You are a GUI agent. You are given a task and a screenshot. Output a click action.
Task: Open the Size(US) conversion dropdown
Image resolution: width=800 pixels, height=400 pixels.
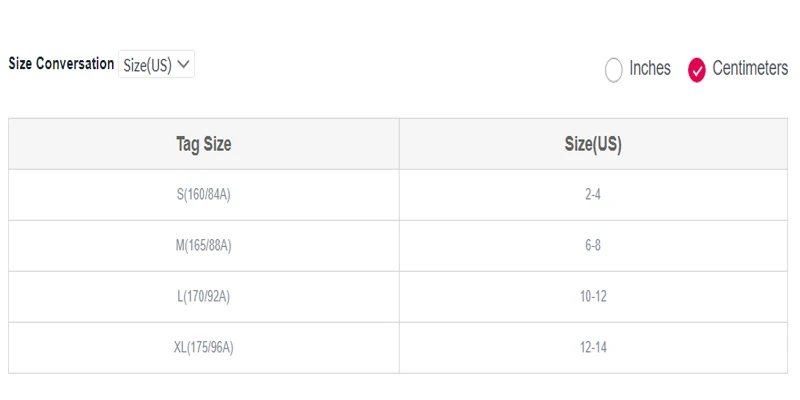(156, 64)
